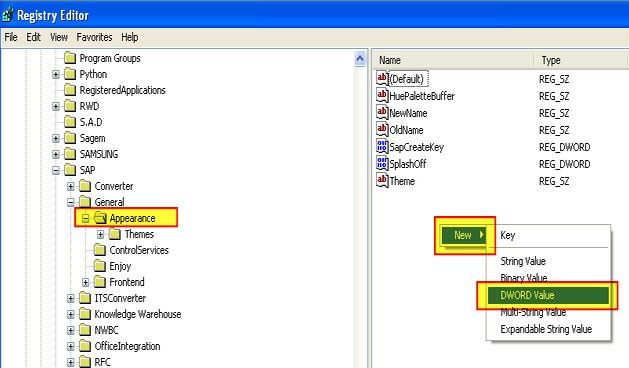The image size is (629, 368).
Task: Open the Favorites menu
Action: click(x=94, y=37)
